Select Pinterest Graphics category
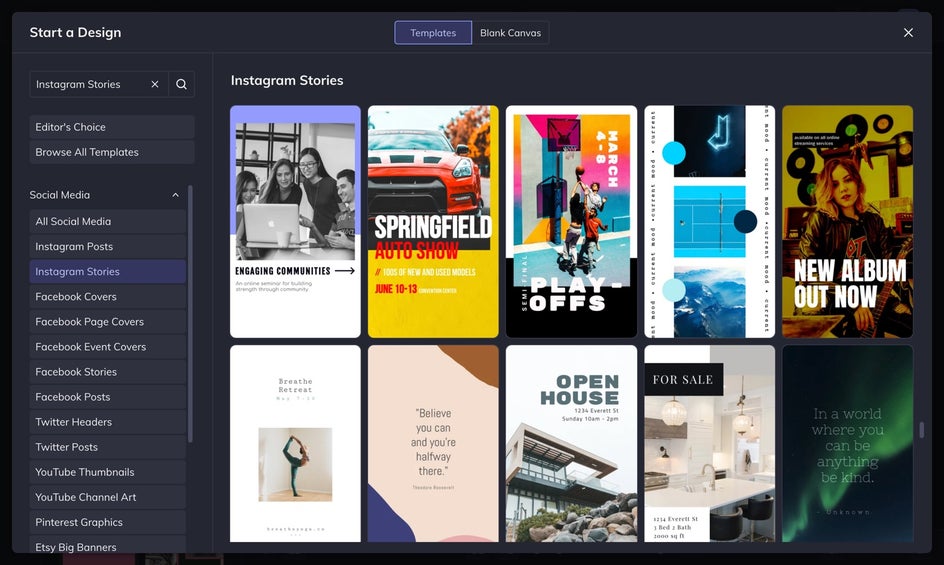Image resolution: width=944 pixels, height=565 pixels. click(x=108, y=523)
